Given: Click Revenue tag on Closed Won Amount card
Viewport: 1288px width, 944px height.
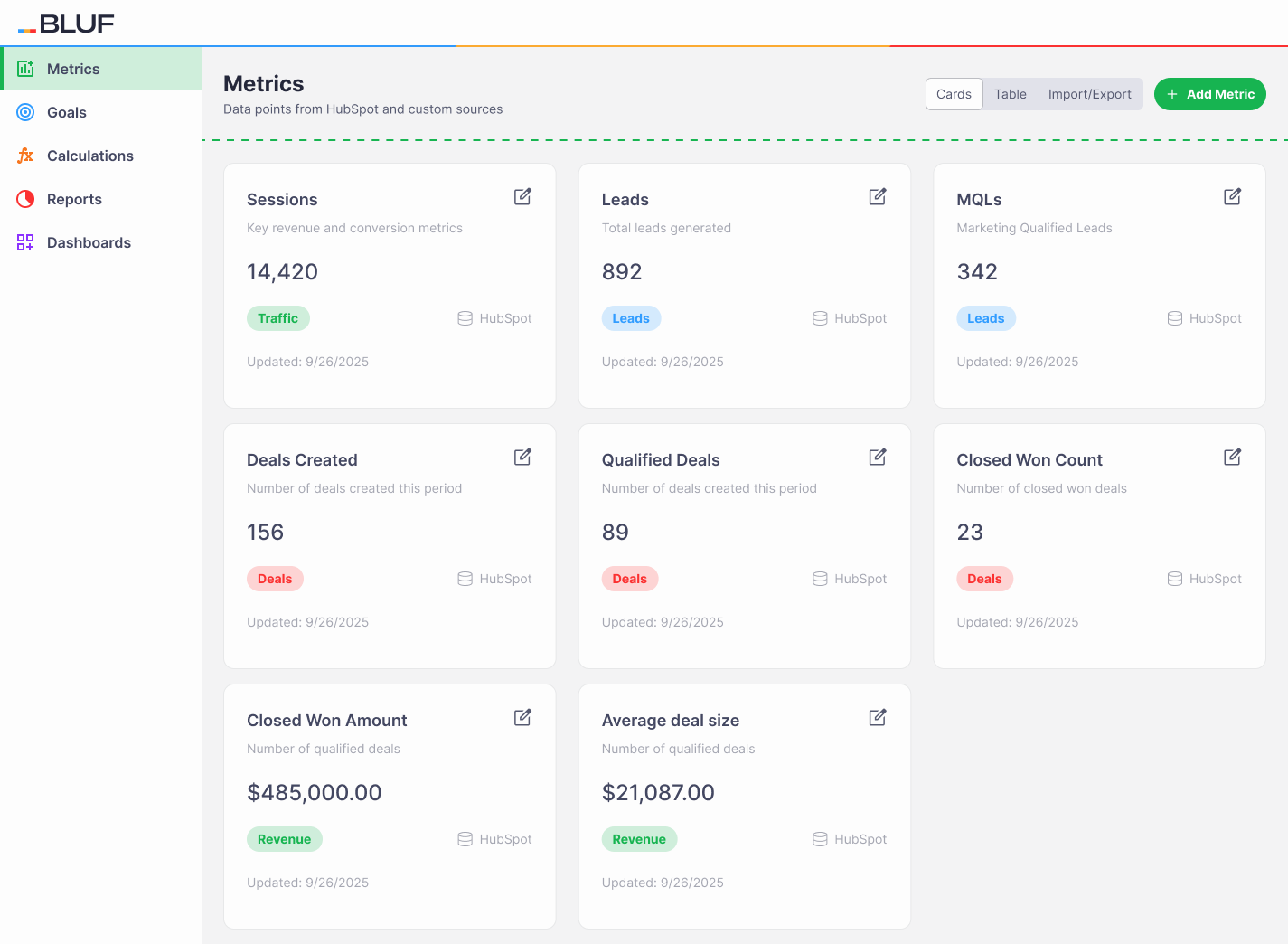Looking at the screenshot, I should coord(285,839).
